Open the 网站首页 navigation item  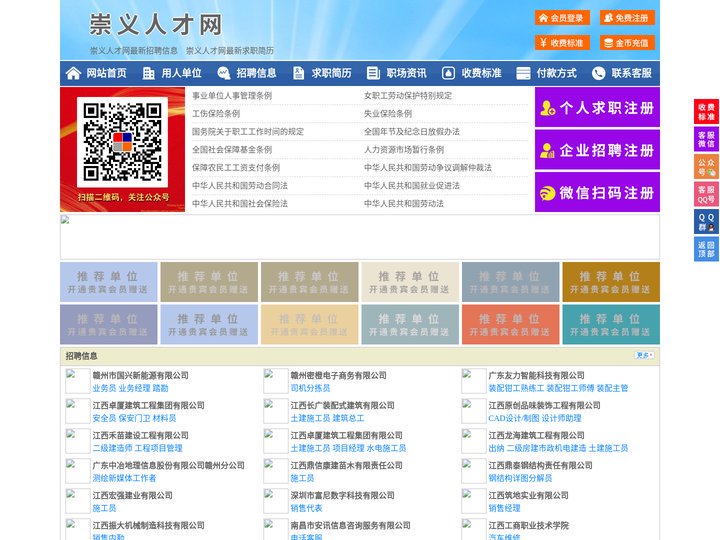tap(107, 73)
